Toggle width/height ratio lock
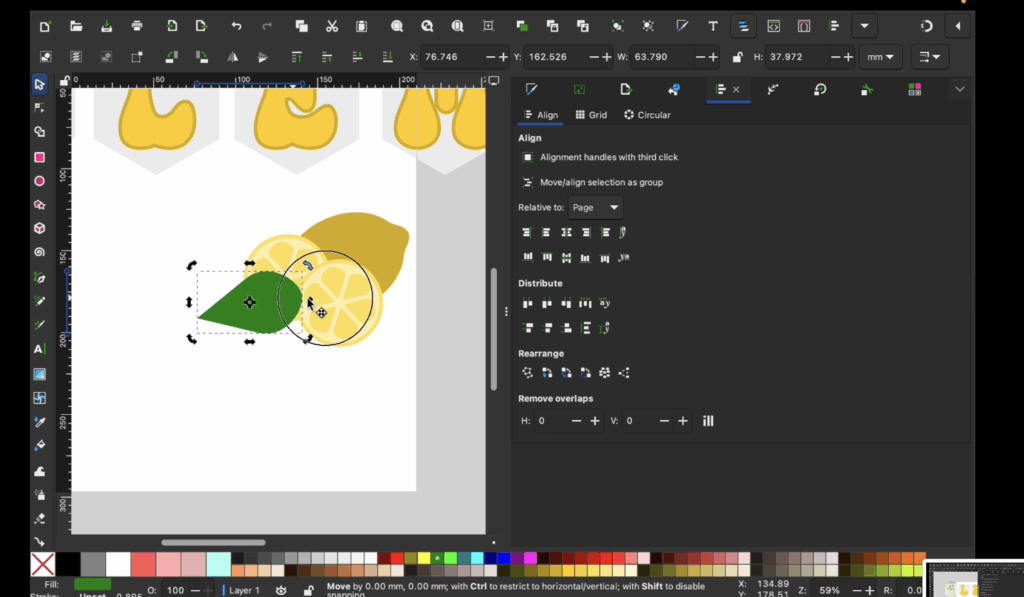1024x597 pixels. (737, 57)
